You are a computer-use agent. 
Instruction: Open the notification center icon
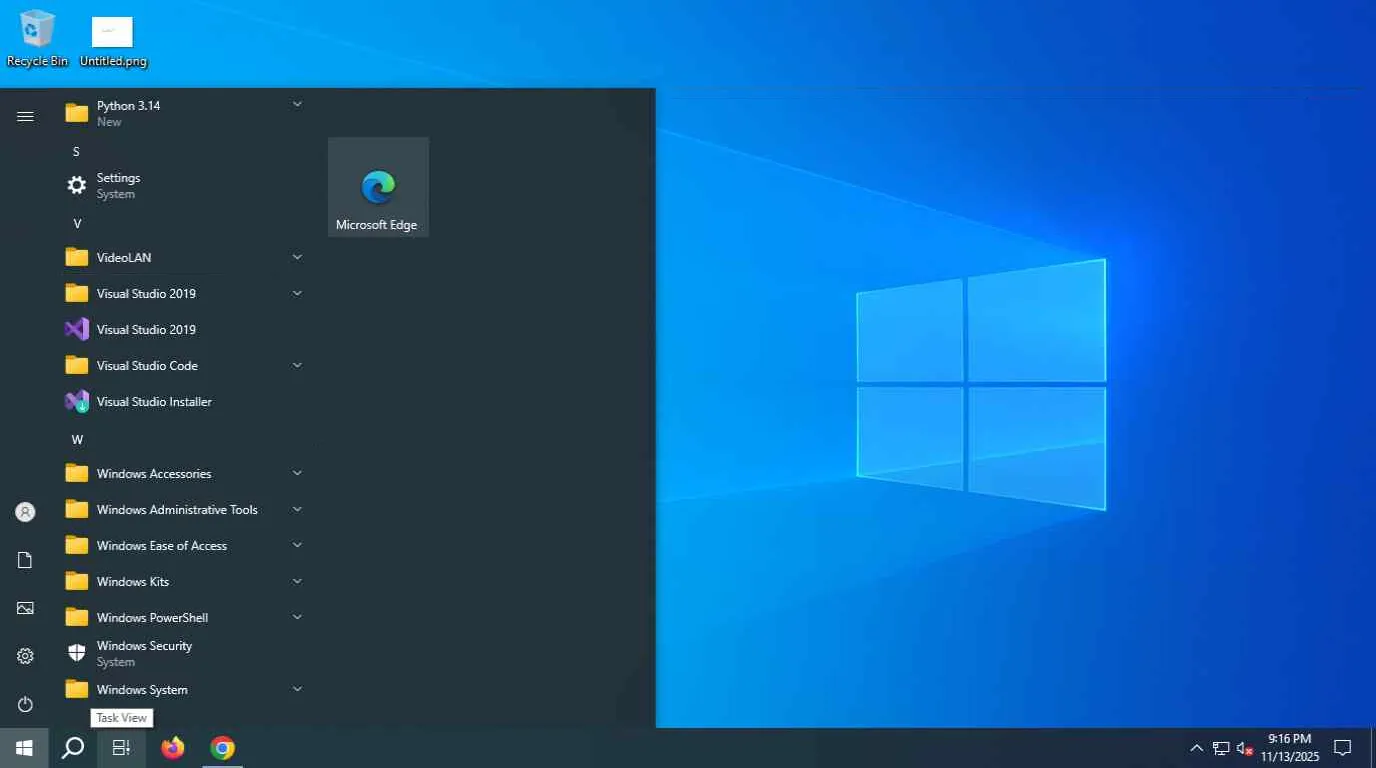click(1343, 748)
